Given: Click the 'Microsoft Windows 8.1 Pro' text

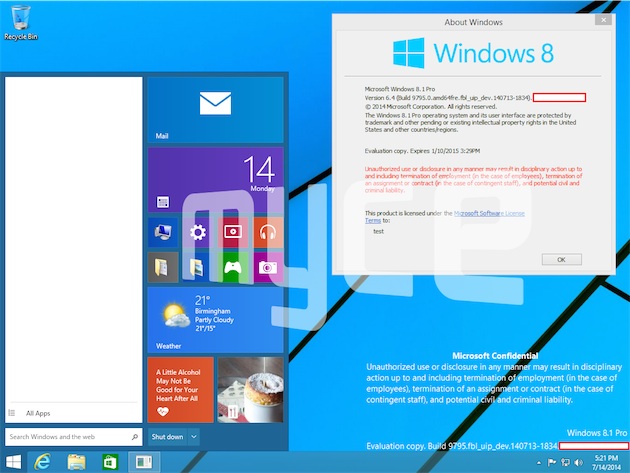Looking at the screenshot, I should (400, 89).
